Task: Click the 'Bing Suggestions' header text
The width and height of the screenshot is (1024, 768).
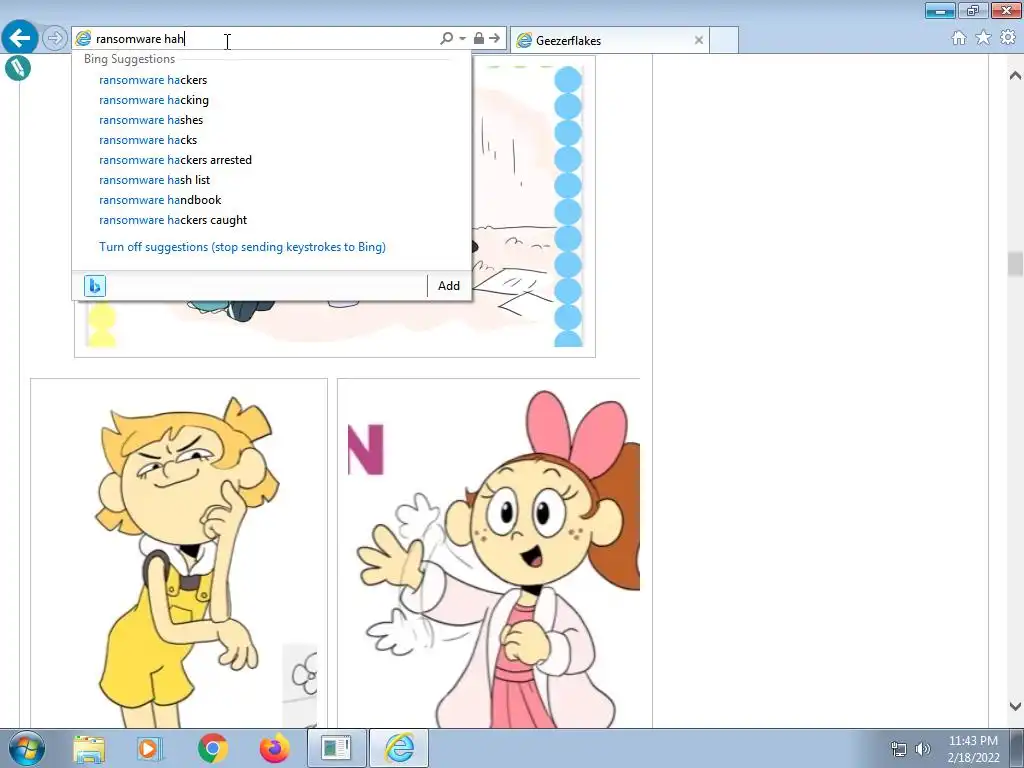Action: [129, 59]
